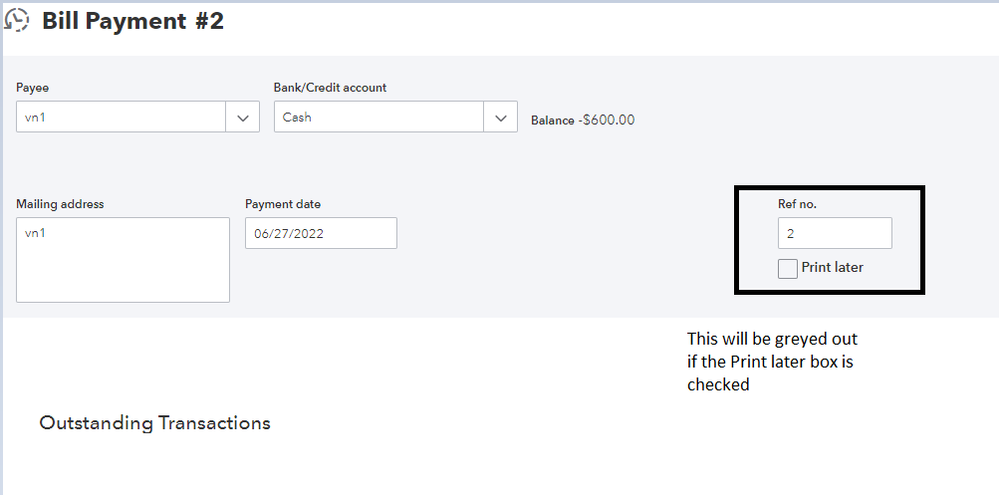Screen dimensions: 999x495
Task: Focus the Ref no. input box
Action: (x=834, y=233)
